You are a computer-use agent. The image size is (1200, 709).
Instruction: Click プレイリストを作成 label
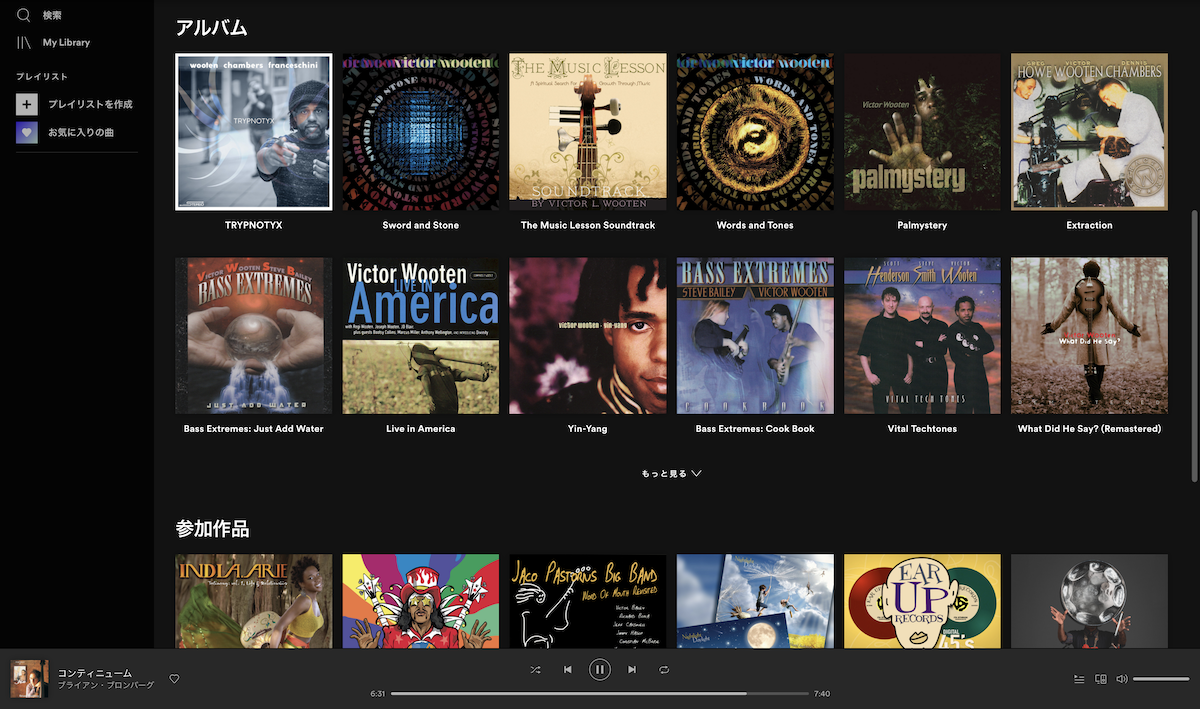[x=90, y=104]
